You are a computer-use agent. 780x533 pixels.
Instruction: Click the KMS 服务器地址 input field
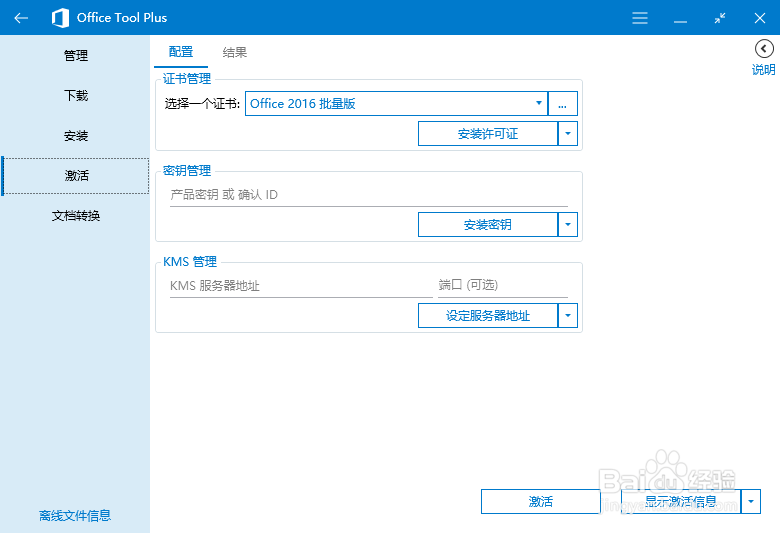pos(301,286)
